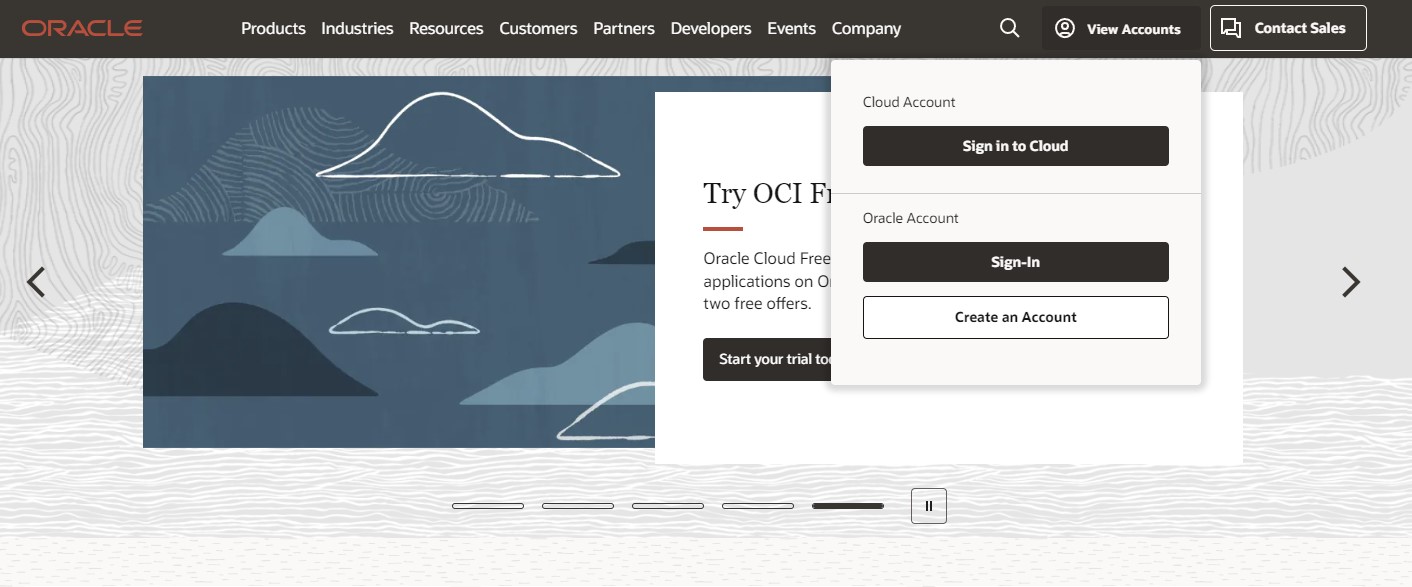Click the Oracle Account label
Image resolution: width=1412 pixels, height=587 pixels.
[911, 218]
